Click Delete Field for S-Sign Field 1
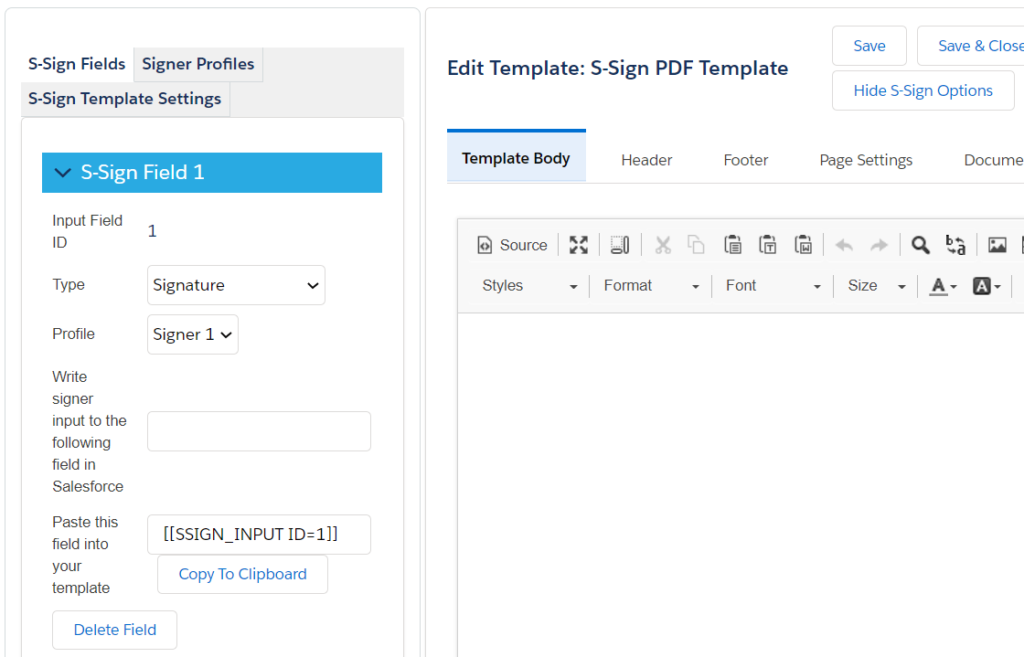Viewport: 1024px width, 657px height. click(x=114, y=629)
